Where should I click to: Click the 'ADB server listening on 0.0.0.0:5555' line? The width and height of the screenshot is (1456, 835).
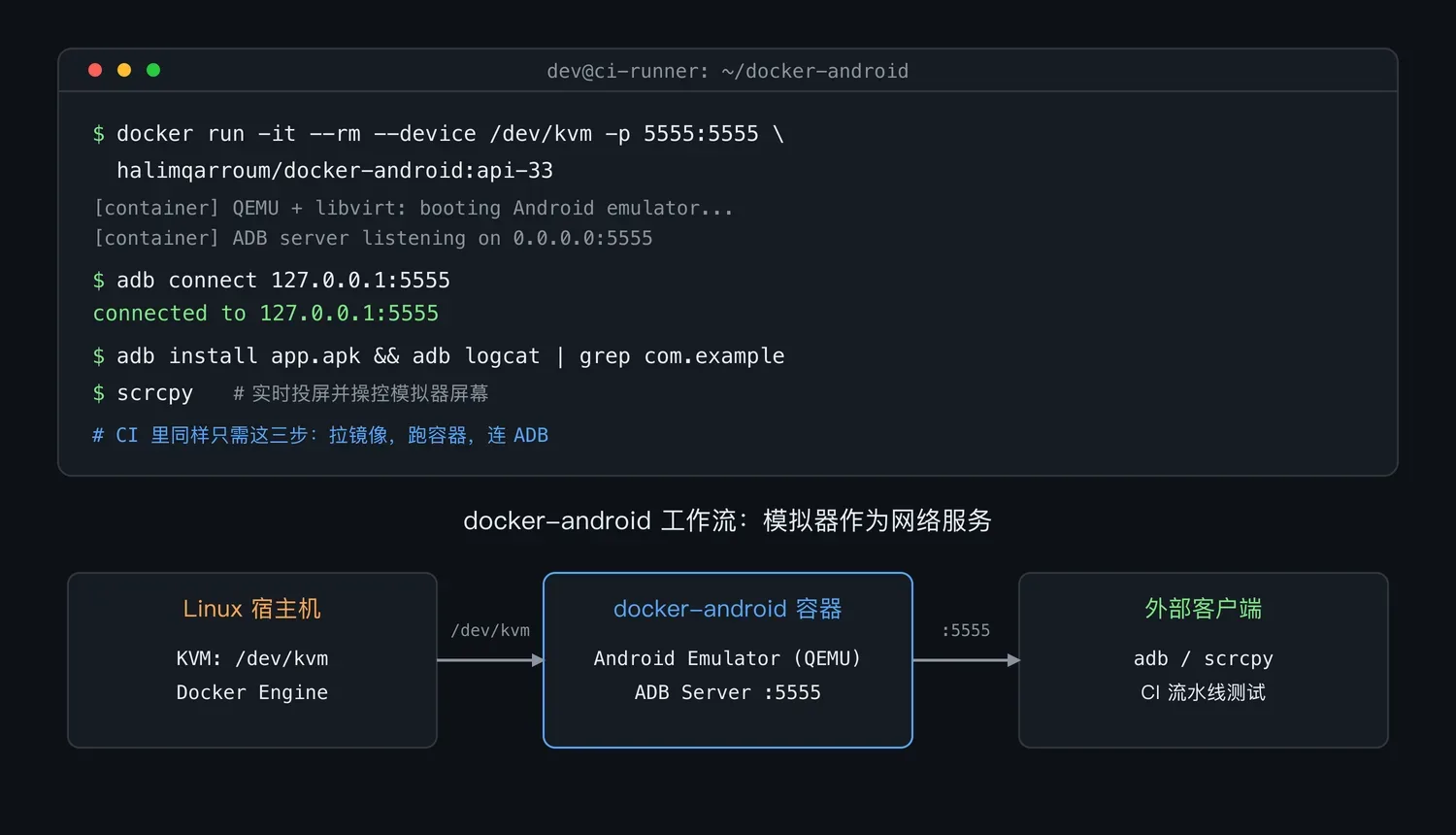pyautogui.click(x=373, y=238)
